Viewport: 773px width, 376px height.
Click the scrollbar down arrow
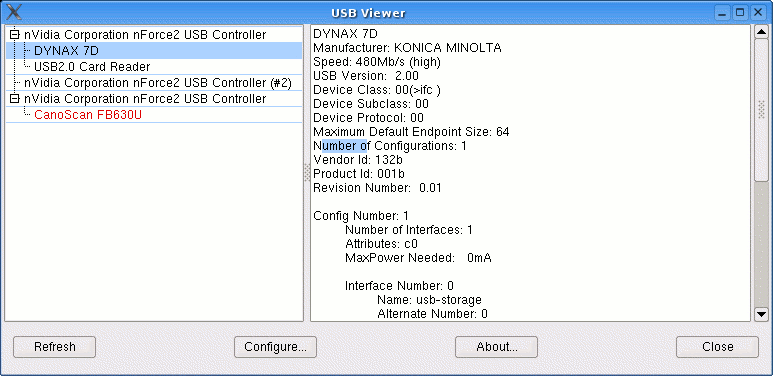click(x=762, y=314)
